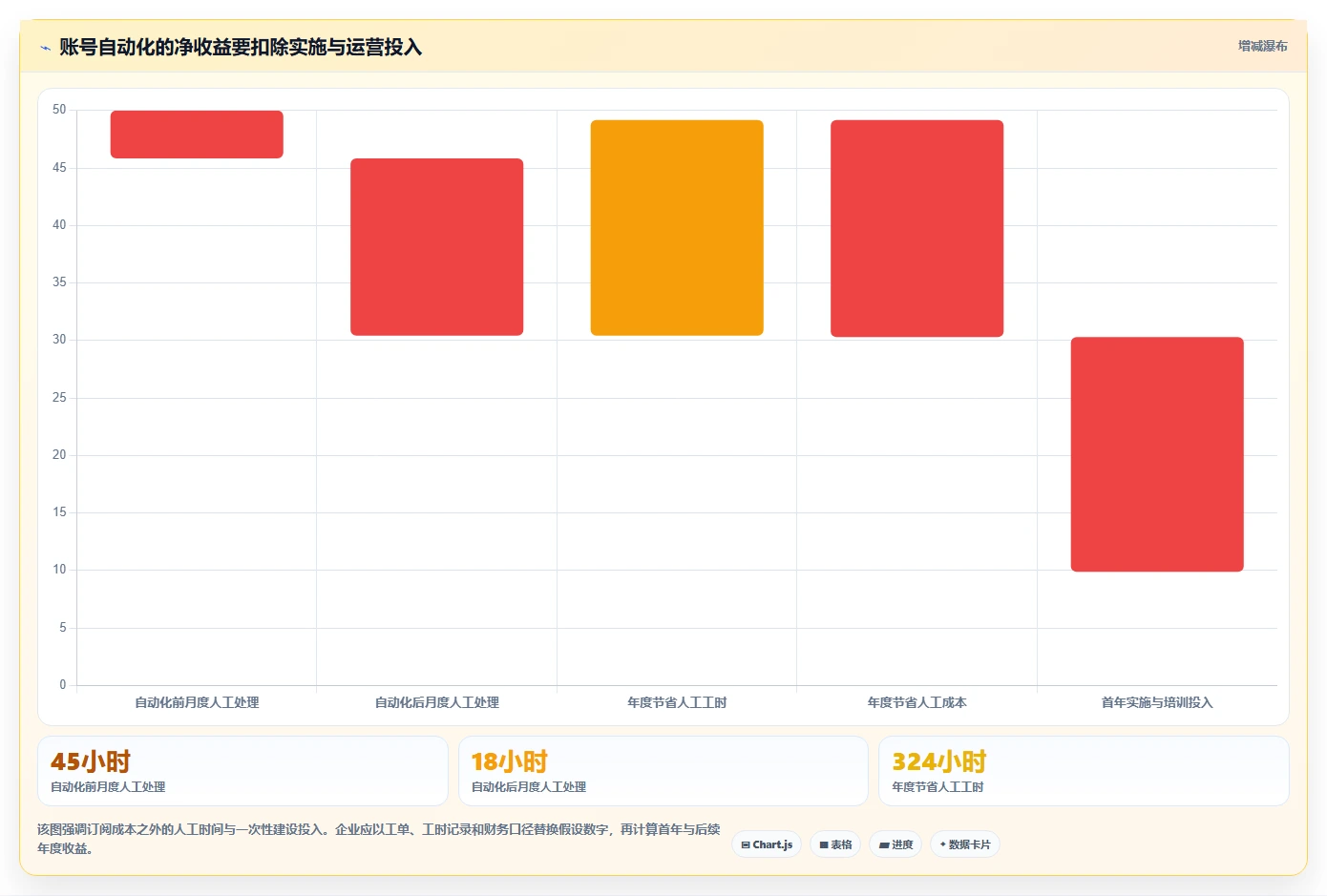The width and height of the screenshot is (1327, 896).
Task: Click the 45小时 data card
Action: coord(242,771)
